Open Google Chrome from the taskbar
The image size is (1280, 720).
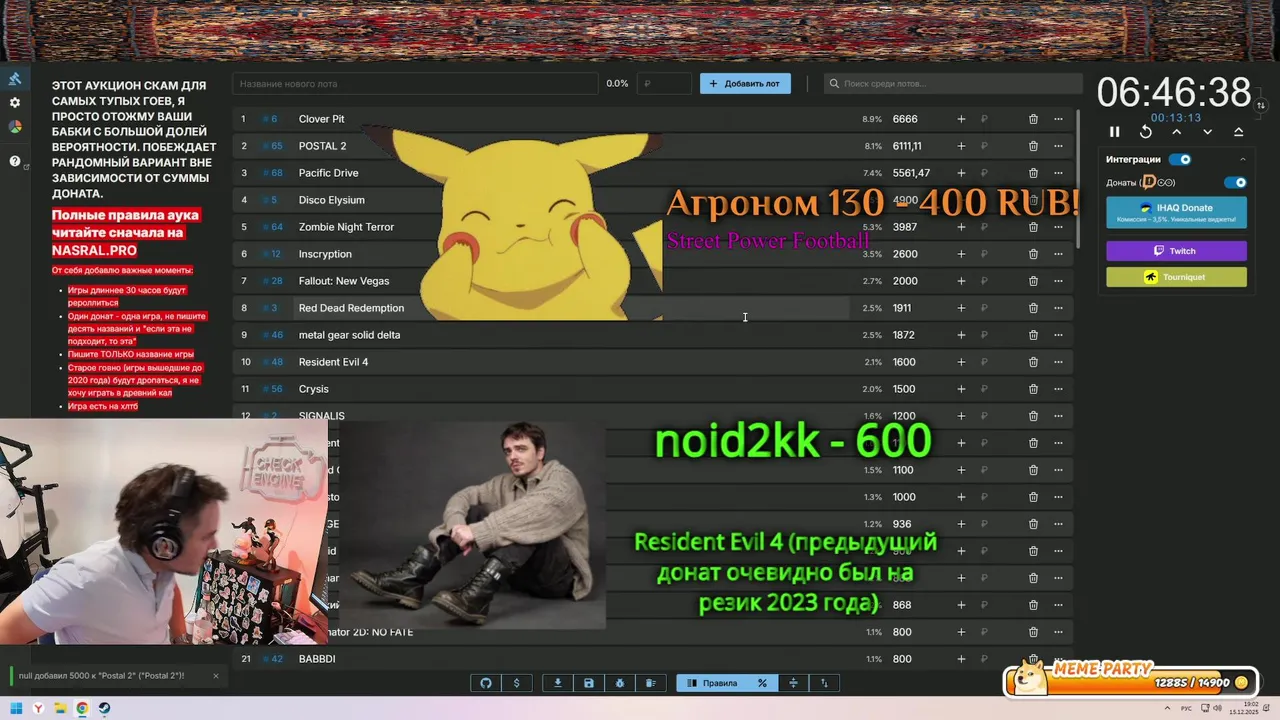point(82,709)
